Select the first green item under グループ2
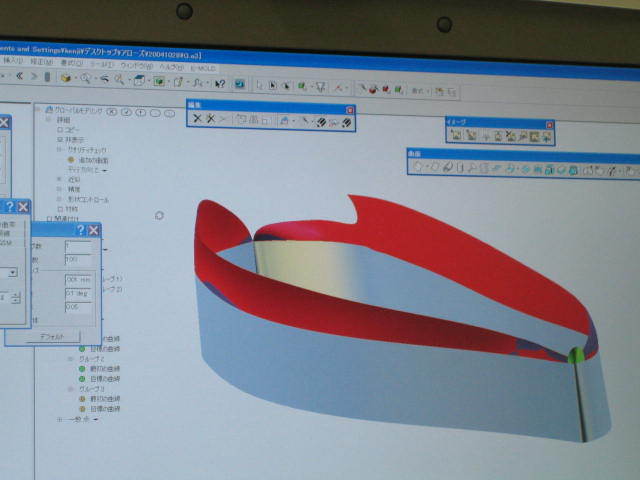The image size is (640, 480). click(100, 369)
